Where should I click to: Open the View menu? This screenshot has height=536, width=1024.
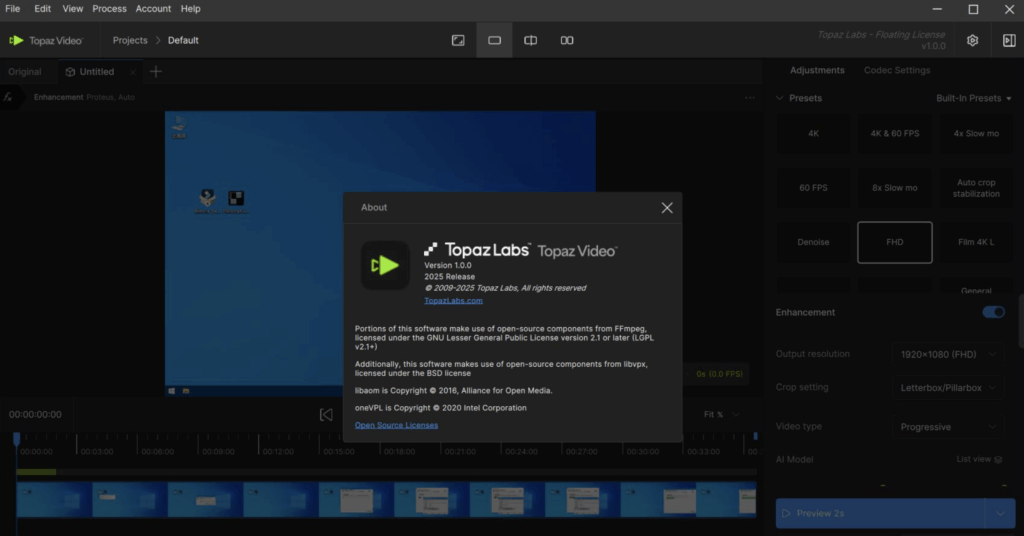coord(72,8)
